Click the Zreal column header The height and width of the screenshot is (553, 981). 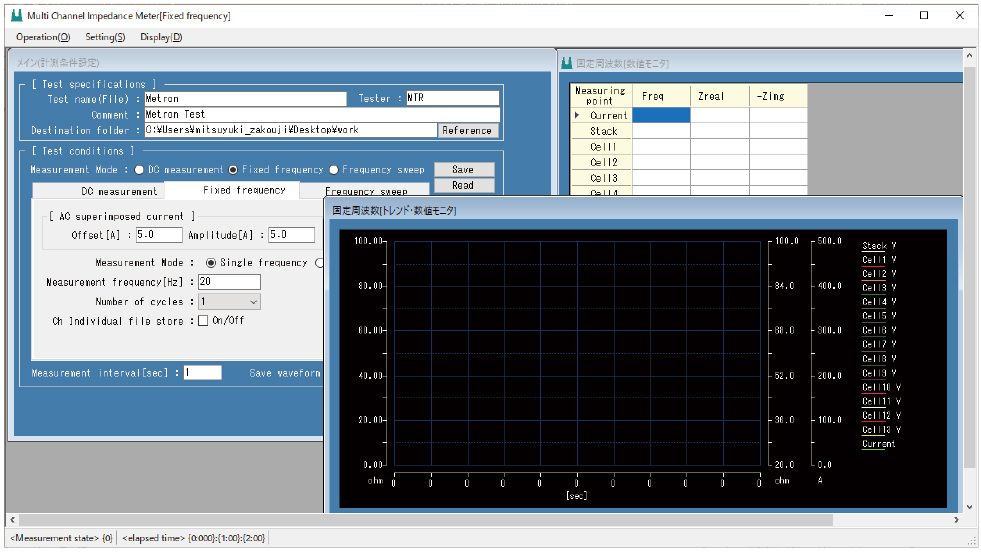719,96
